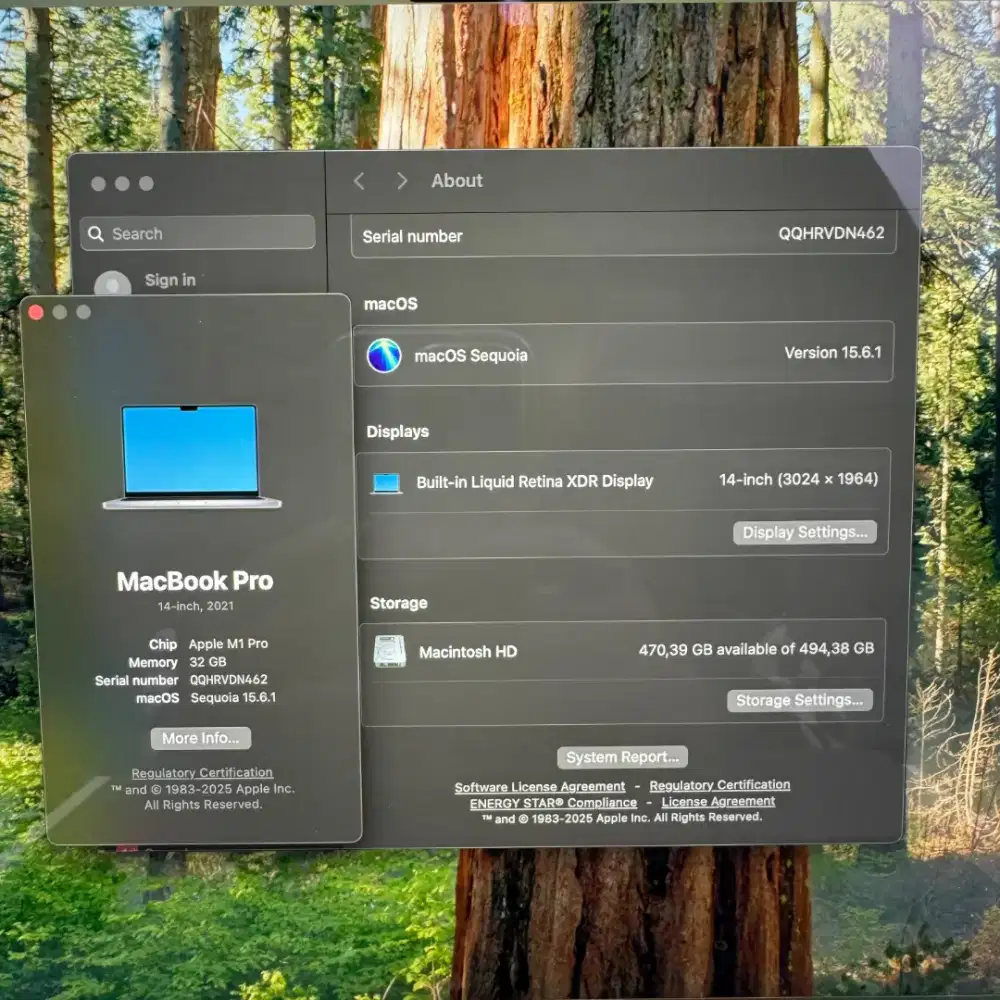
Task: Minimize the About This Mac window
Action: (x=60, y=312)
